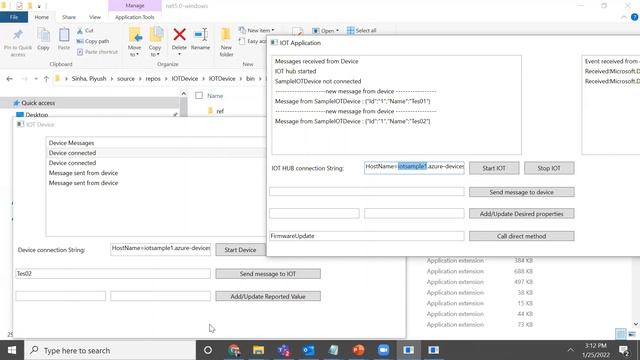Open Microsoft Teams from the taskbar

coord(283,350)
